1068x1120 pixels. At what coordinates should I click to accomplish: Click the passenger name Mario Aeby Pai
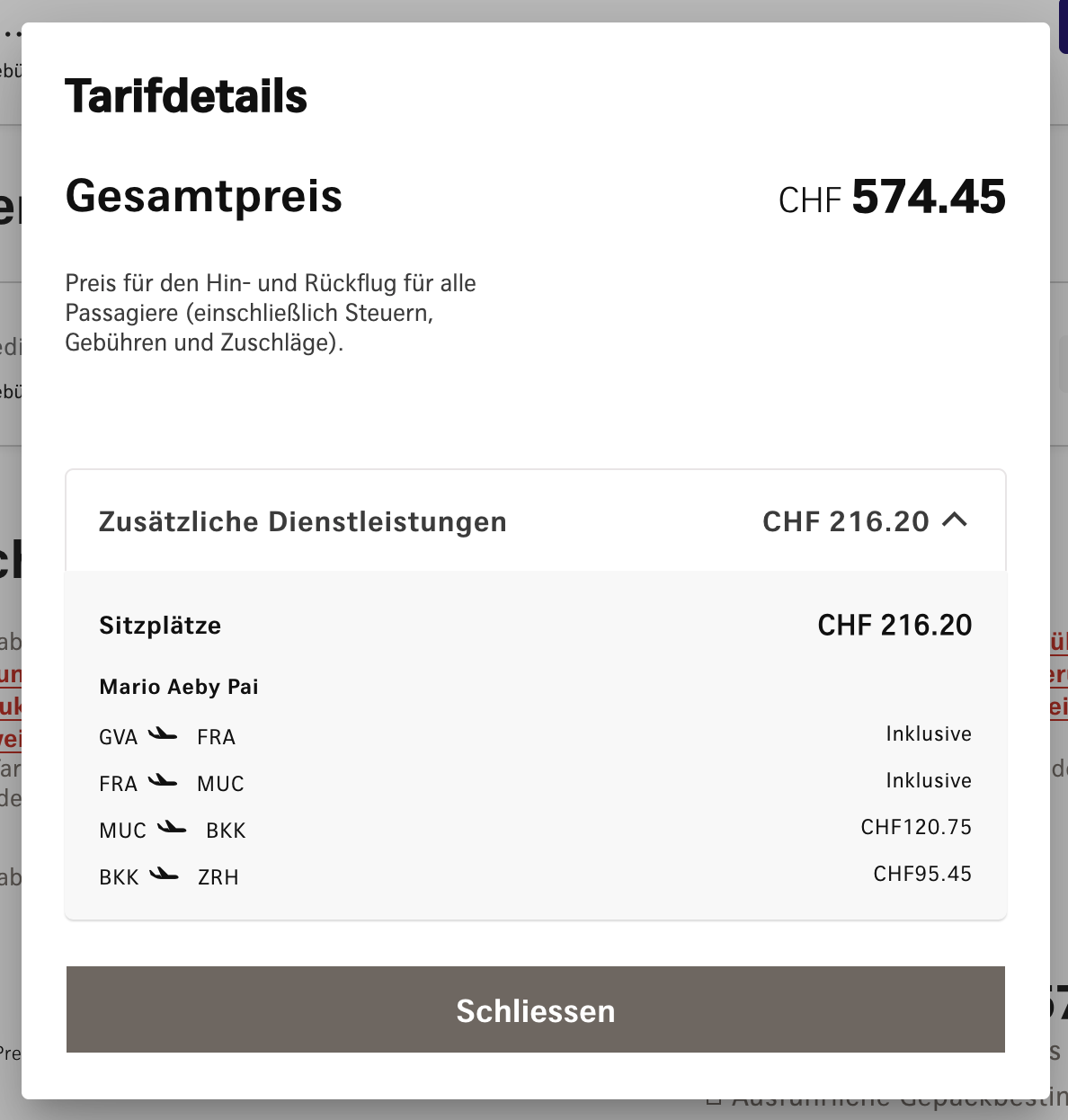coord(179,687)
